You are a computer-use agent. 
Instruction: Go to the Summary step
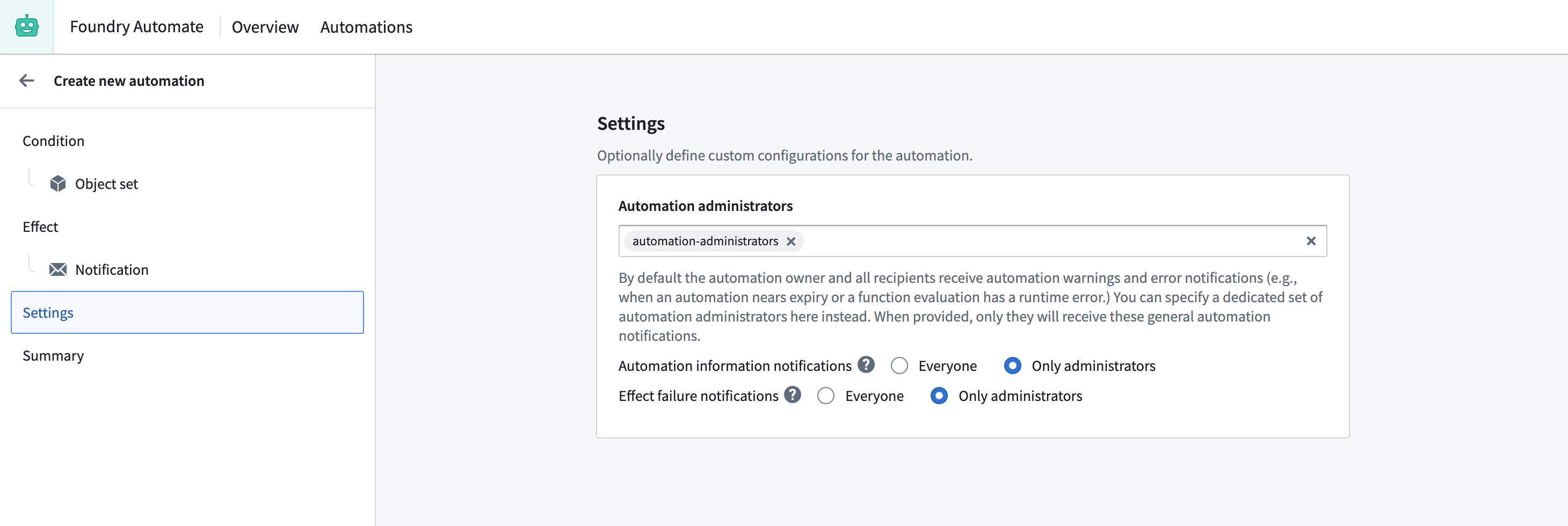pyautogui.click(x=53, y=356)
